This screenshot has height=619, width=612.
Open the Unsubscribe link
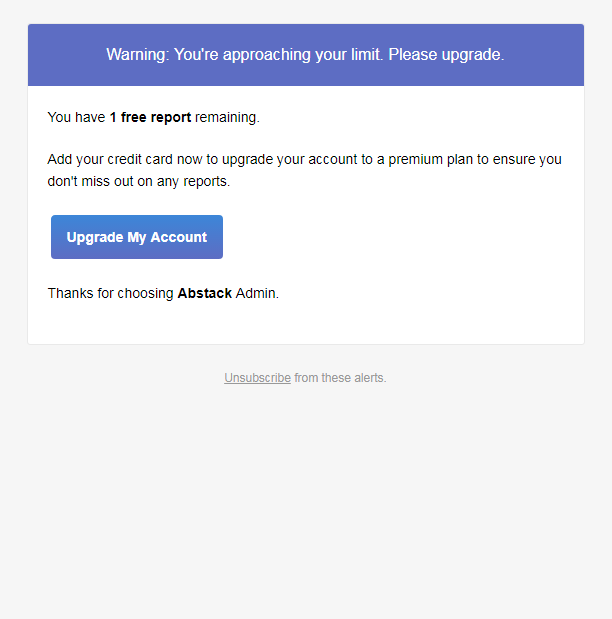pyautogui.click(x=257, y=378)
